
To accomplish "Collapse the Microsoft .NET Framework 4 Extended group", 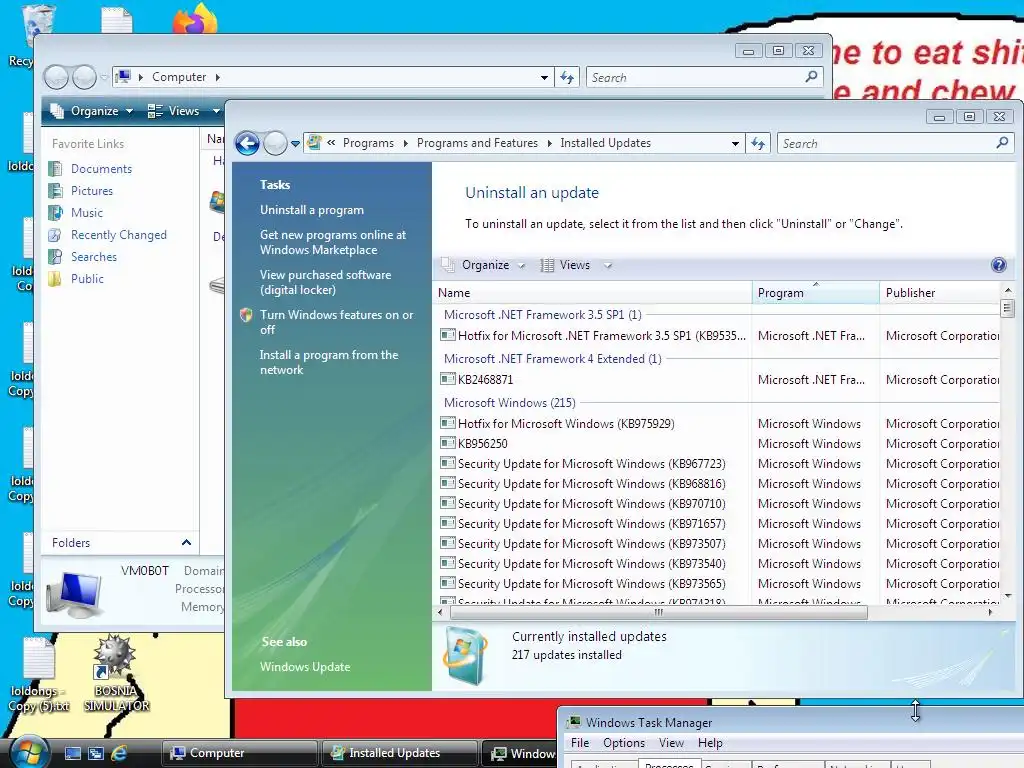I will (552, 359).
